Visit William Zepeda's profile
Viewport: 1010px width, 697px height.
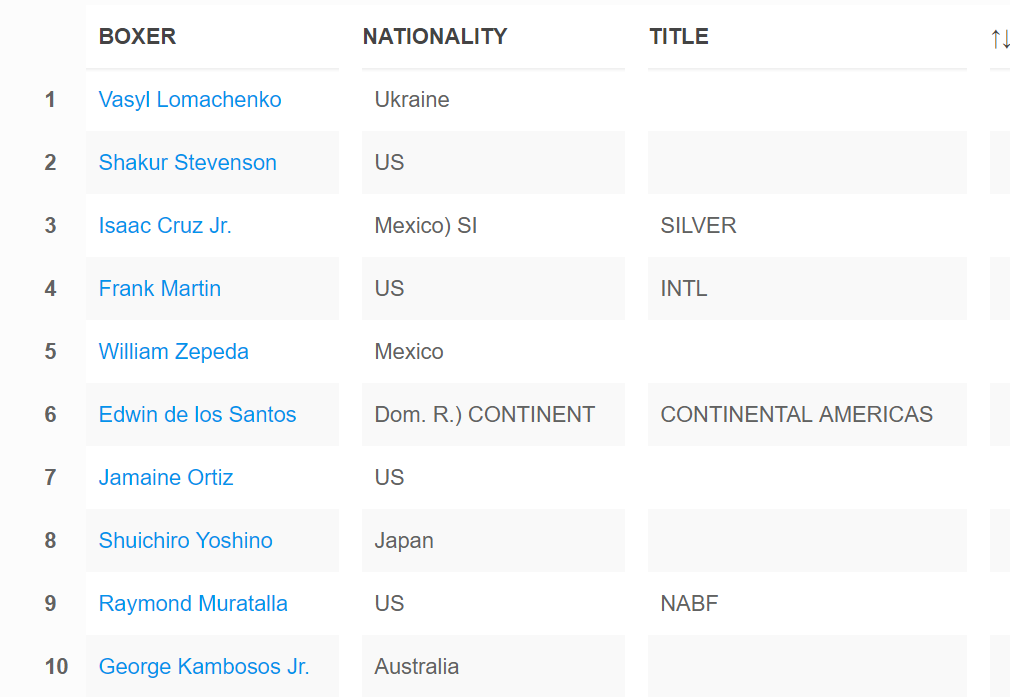coord(173,352)
